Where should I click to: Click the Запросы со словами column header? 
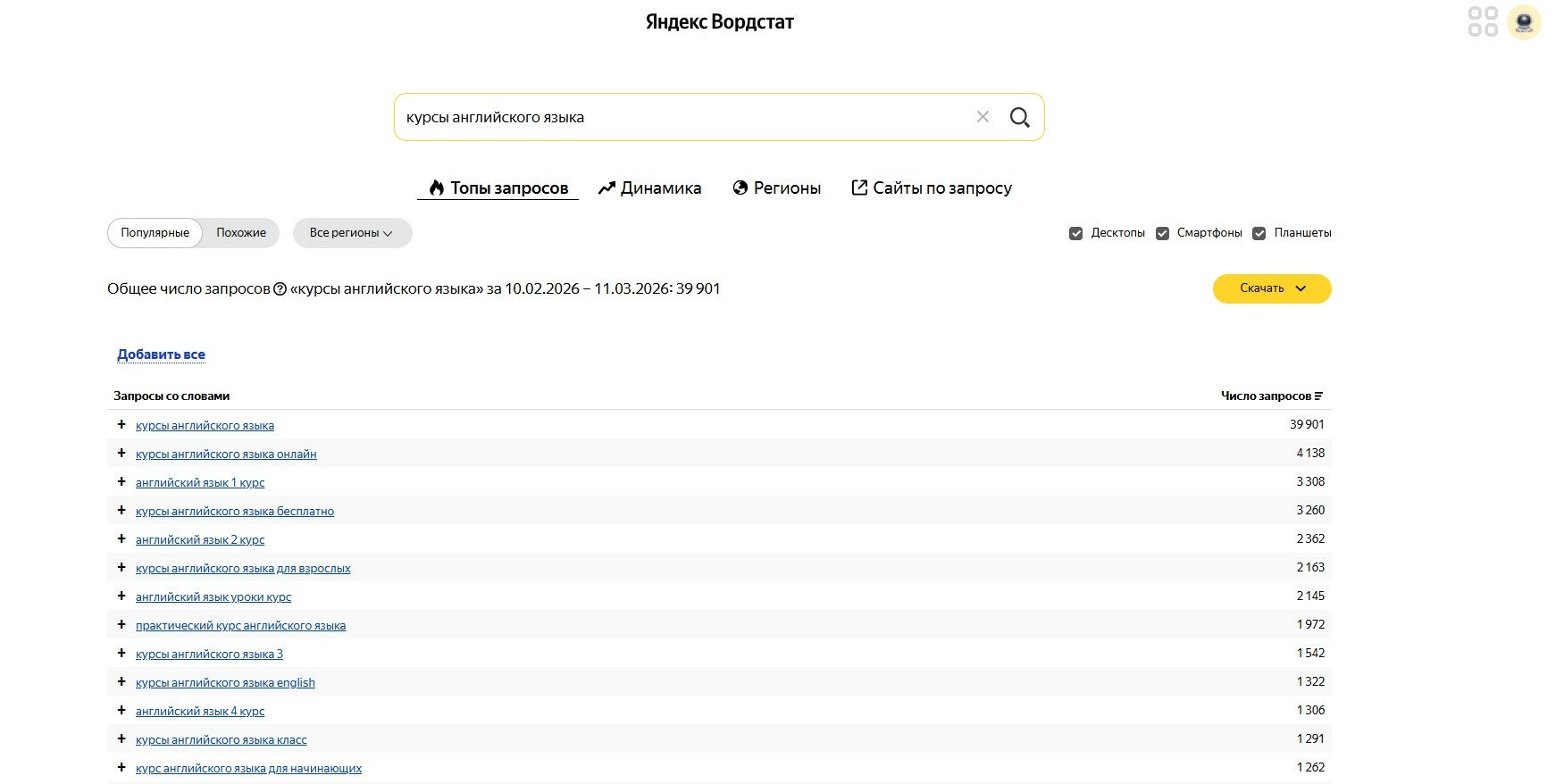(171, 396)
